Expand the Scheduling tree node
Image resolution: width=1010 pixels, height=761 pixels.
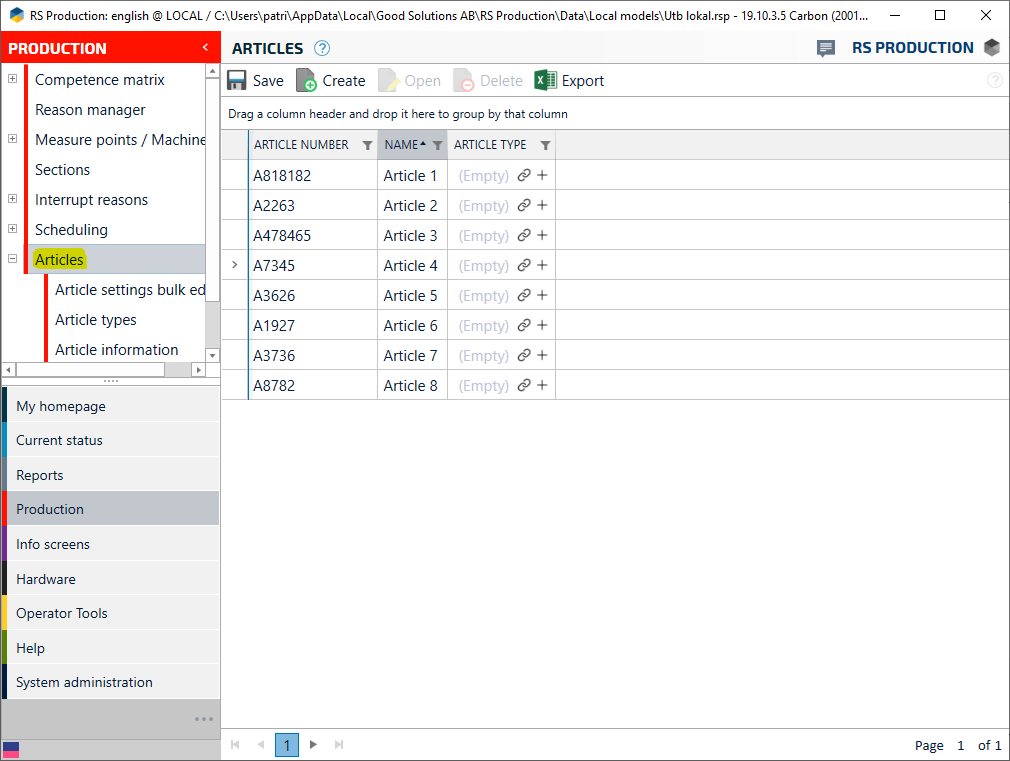12,230
